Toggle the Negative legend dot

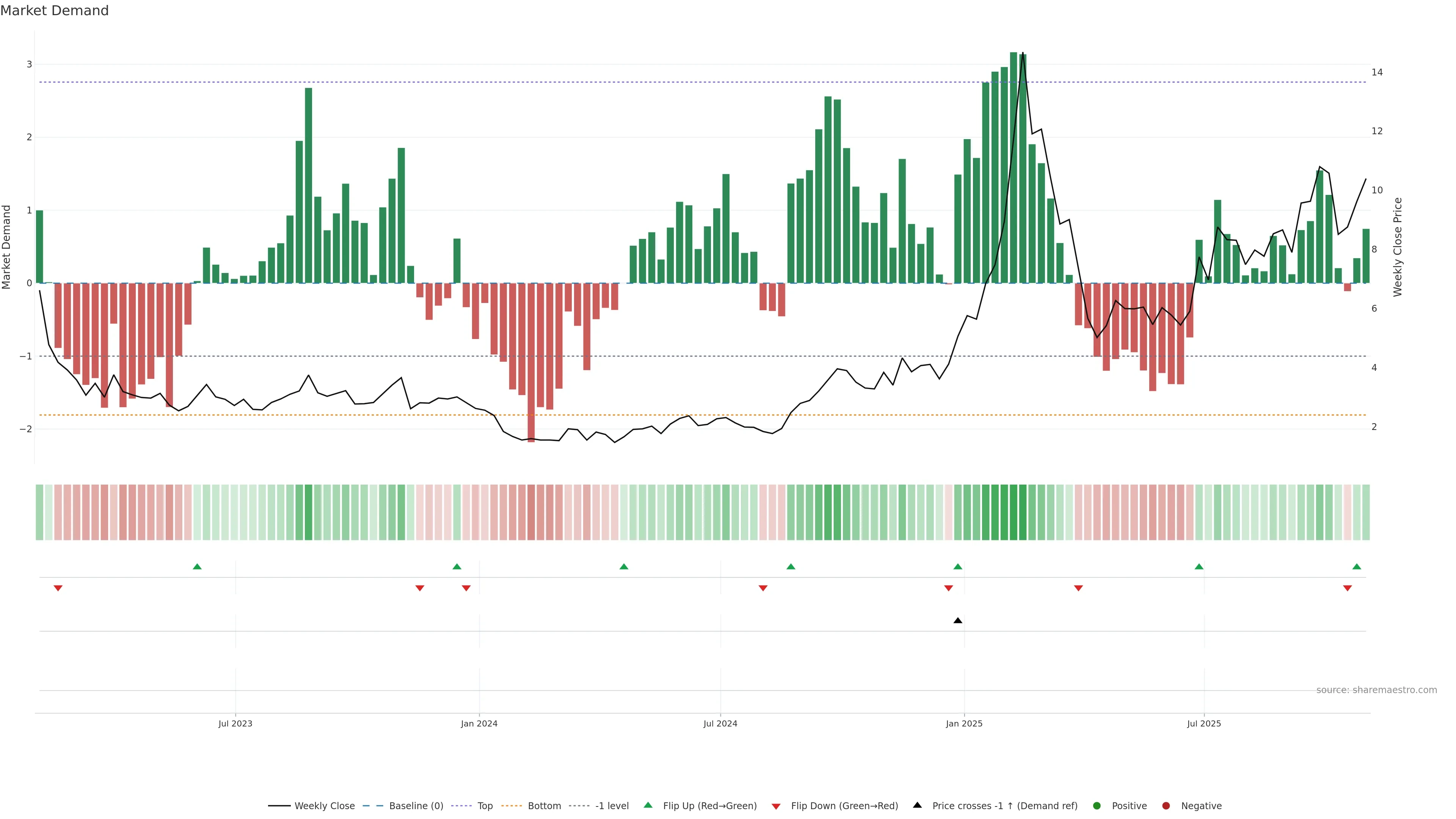(1166, 805)
